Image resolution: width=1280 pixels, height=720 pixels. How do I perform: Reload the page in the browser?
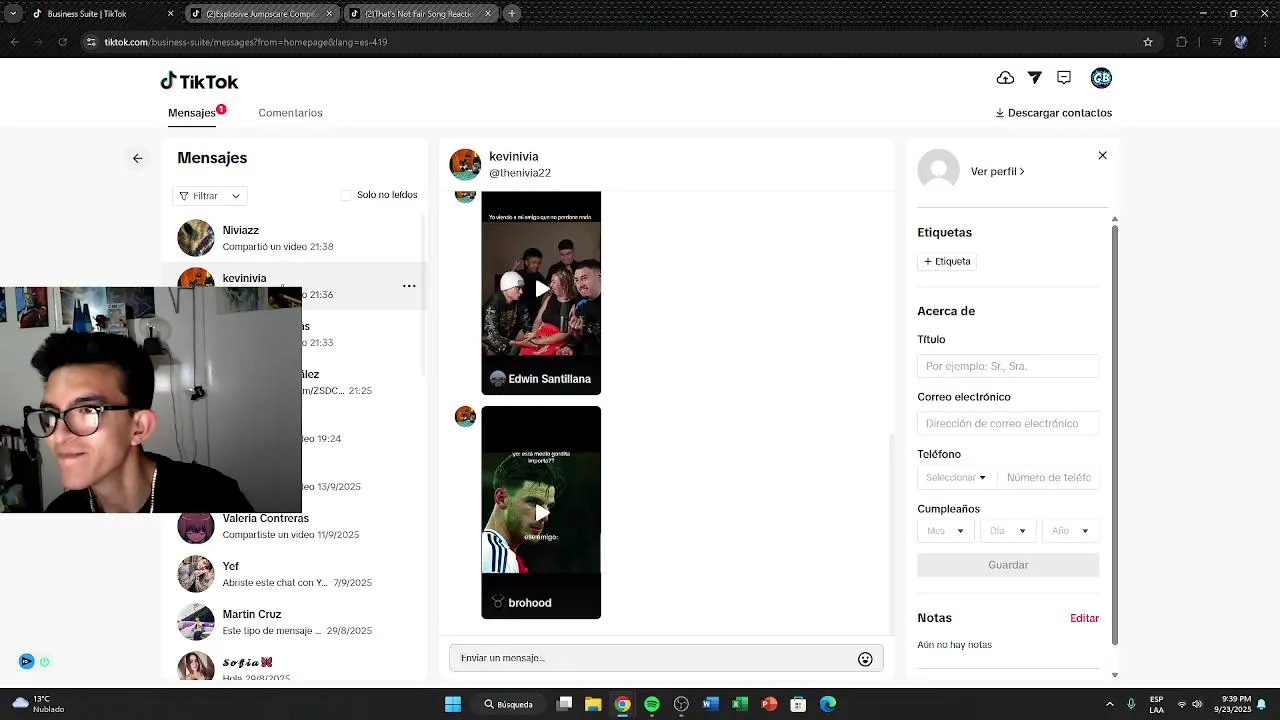click(x=63, y=42)
